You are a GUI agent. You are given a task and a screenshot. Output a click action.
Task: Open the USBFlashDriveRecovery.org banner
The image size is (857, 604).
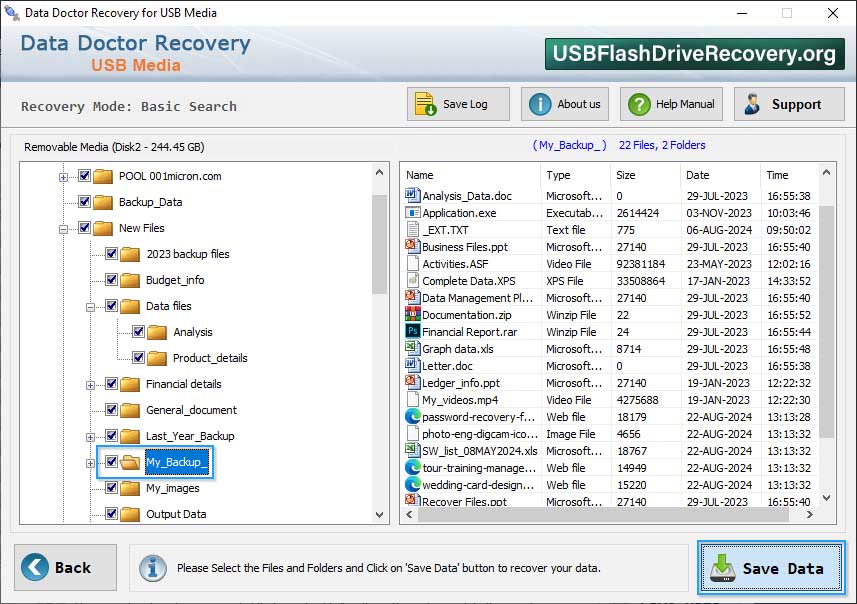click(x=694, y=54)
